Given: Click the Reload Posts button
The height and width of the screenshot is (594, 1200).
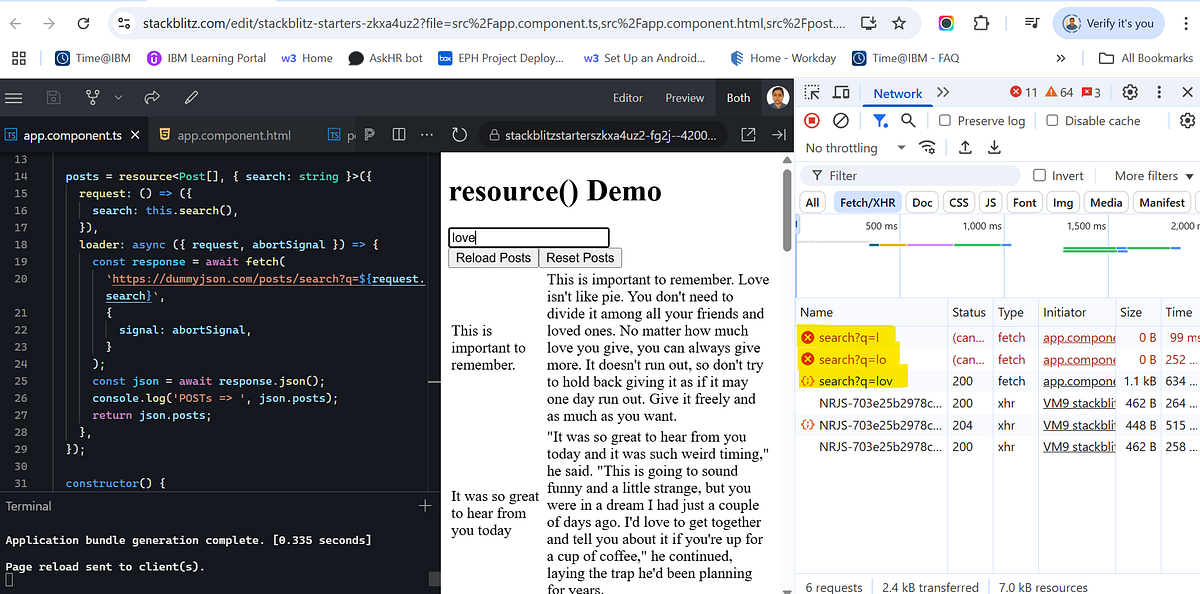Looking at the screenshot, I should (492, 258).
